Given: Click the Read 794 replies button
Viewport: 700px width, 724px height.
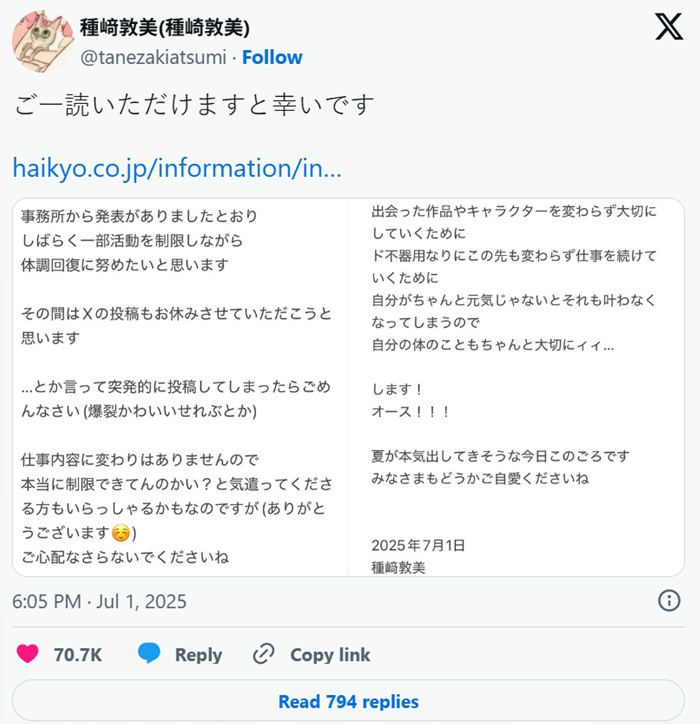Looking at the screenshot, I should pos(348,701).
